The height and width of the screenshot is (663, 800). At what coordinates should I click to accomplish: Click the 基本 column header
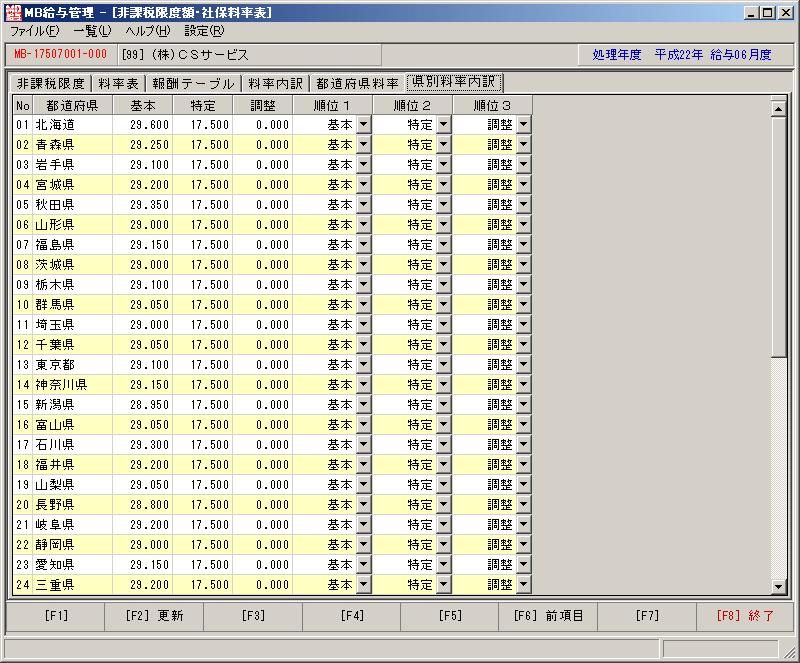click(x=142, y=106)
